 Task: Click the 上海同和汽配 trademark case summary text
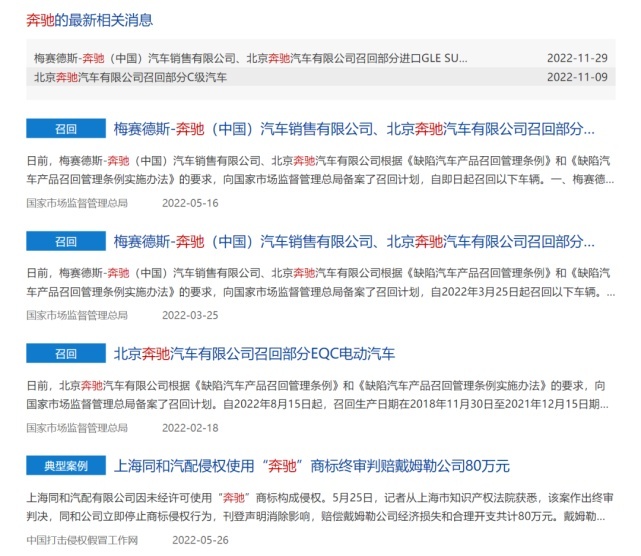tap(320, 507)
